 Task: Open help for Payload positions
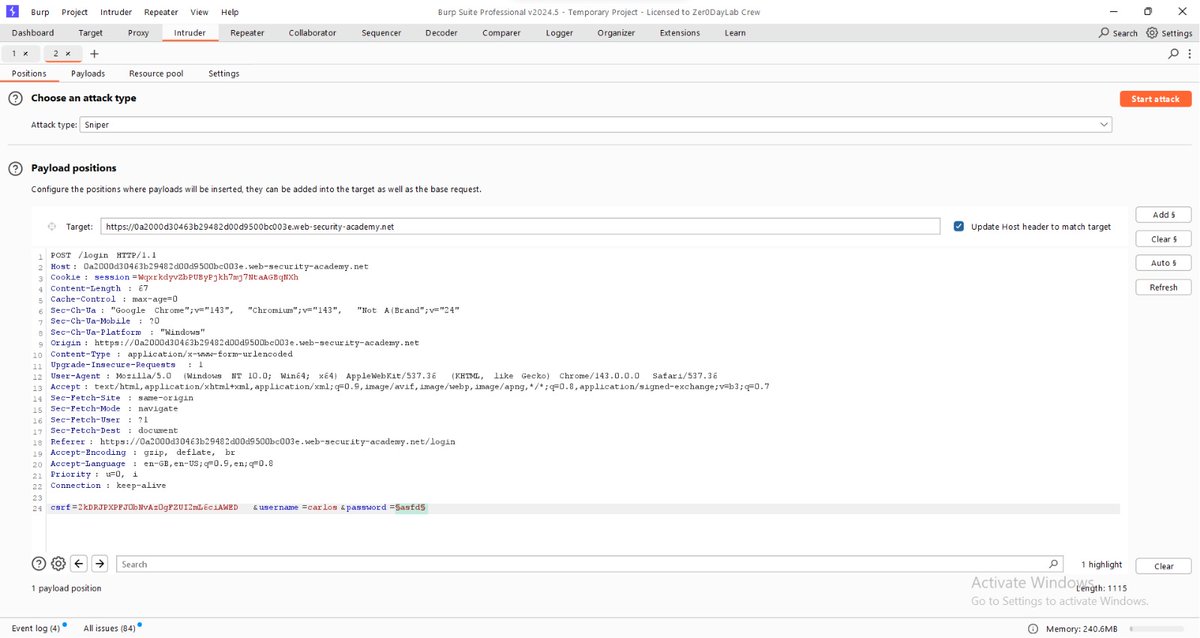click(x=15, y=168)
